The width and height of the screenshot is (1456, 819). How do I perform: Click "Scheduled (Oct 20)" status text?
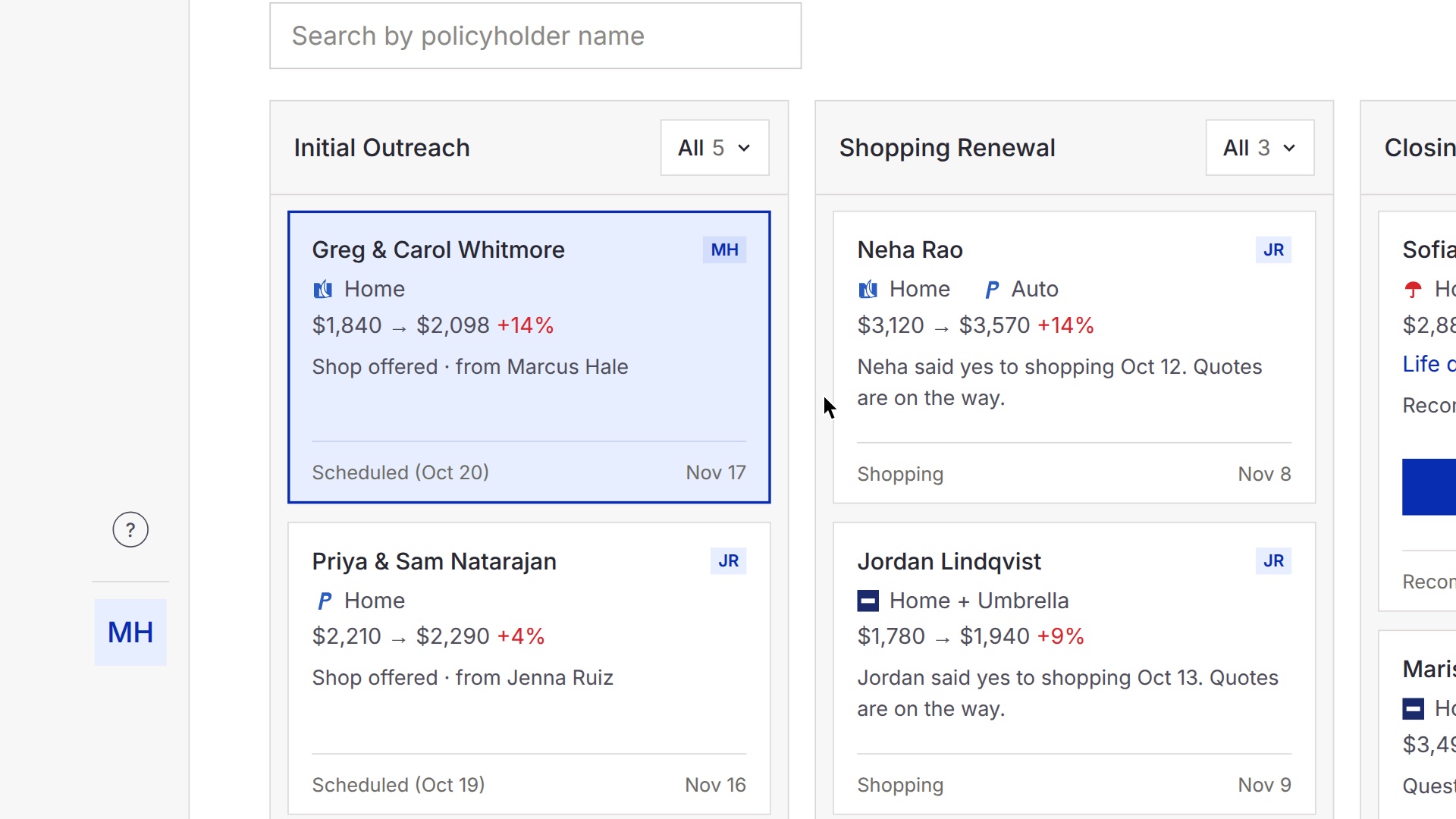(400, 472)
